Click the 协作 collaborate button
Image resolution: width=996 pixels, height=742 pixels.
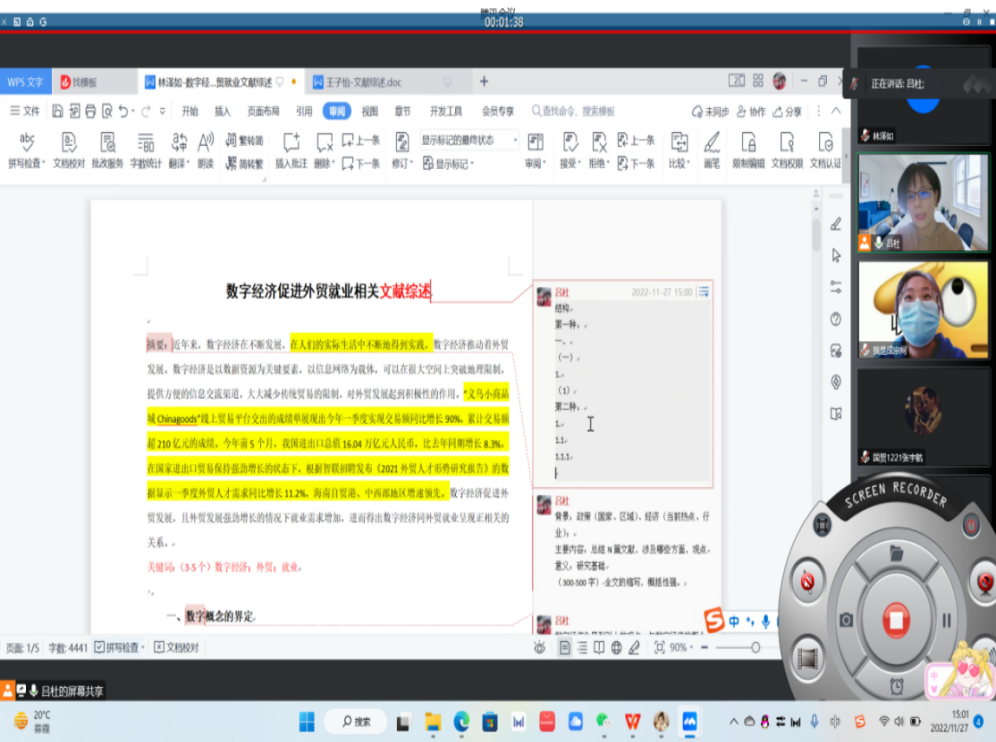[x=750, y=111]
